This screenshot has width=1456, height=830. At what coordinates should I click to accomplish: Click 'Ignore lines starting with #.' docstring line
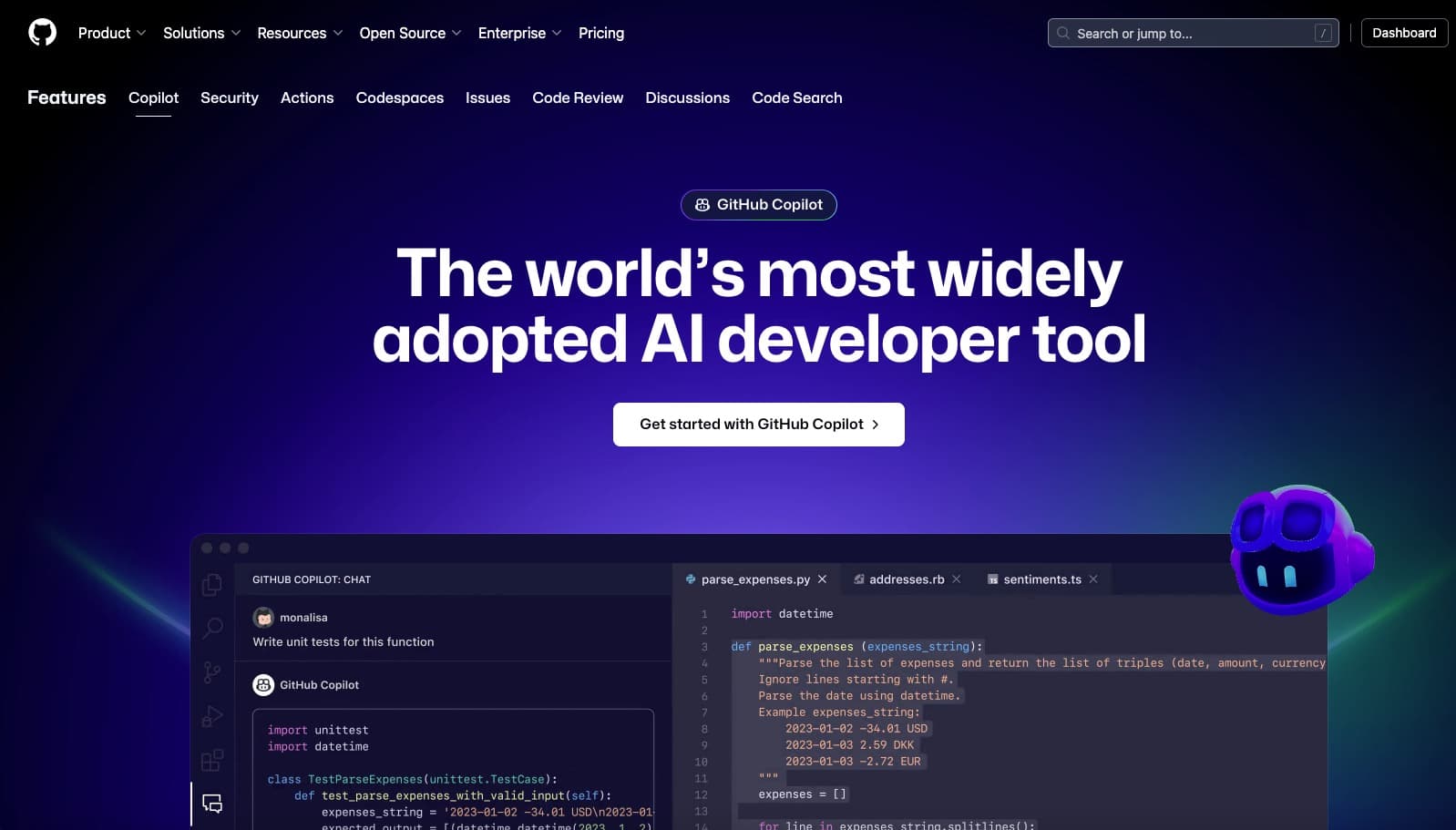click(856, 680)
